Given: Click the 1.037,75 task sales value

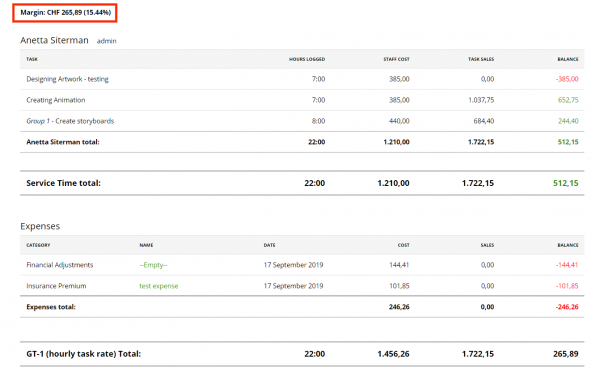Looking at the screenshot, I should (481, 100).
